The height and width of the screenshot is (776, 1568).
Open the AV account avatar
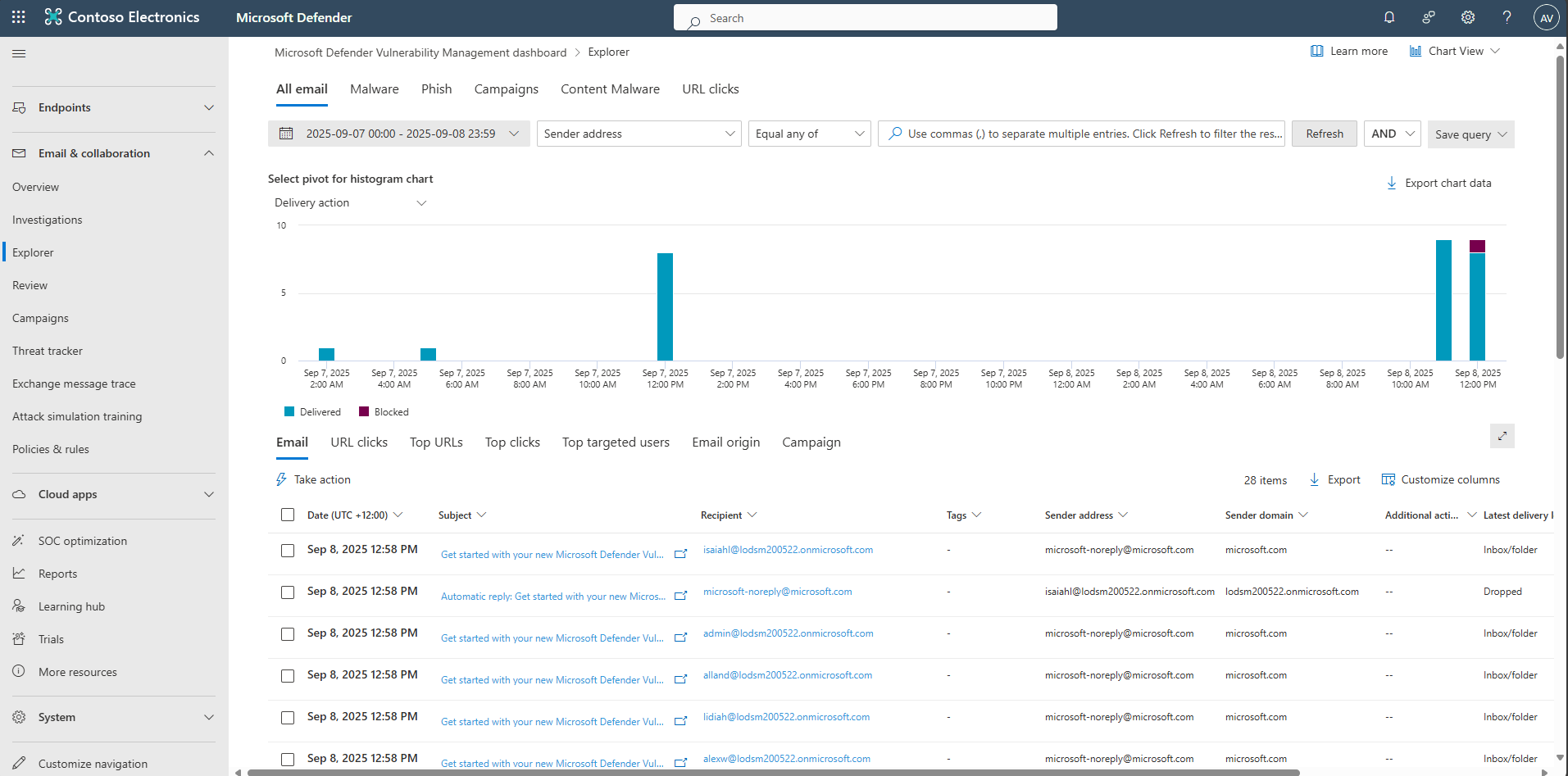(1546, 18)
